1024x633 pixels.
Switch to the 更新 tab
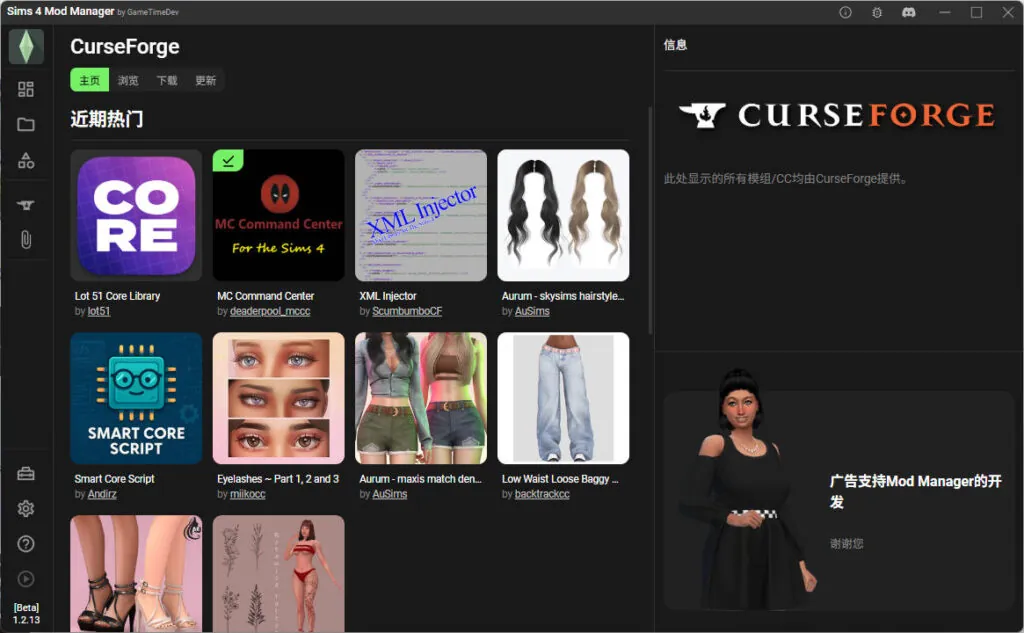coord(205,80)
